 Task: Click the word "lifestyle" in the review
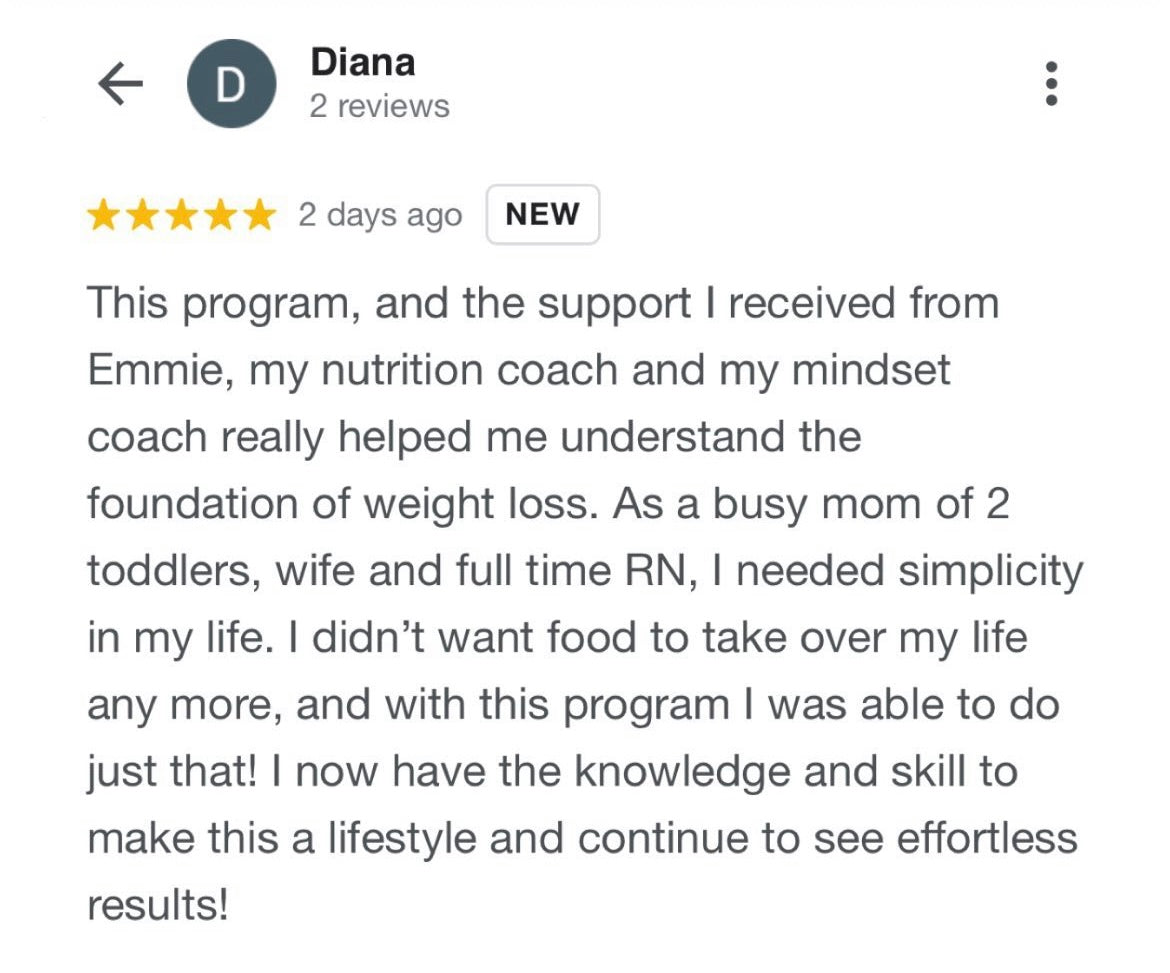[424, 839]
